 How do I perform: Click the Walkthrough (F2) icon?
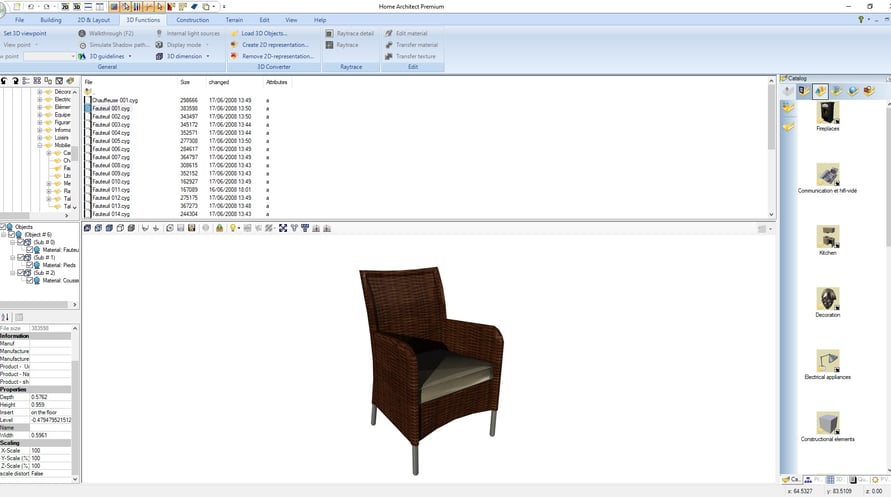[x=82, y=34]
